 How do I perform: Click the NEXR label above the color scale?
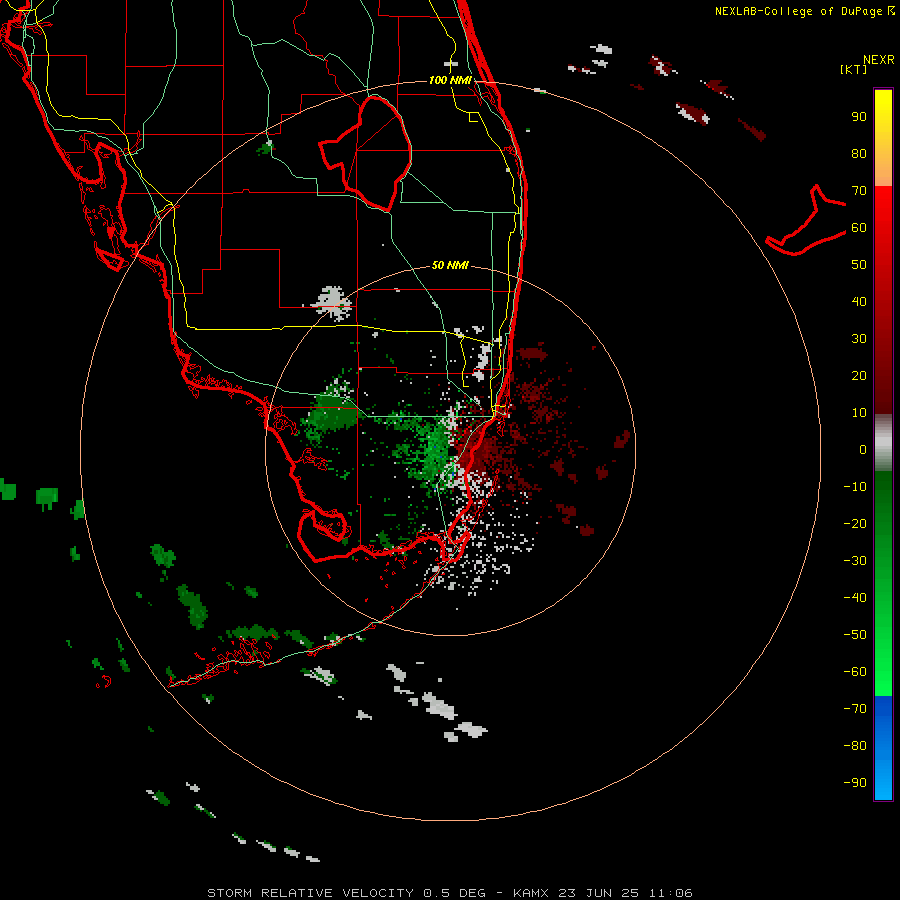point(878,60)
